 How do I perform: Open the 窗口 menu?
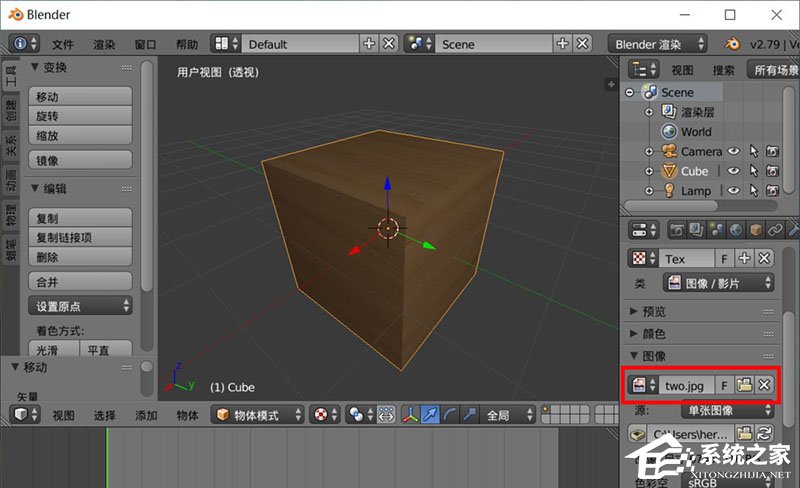(x=145, y=44)
